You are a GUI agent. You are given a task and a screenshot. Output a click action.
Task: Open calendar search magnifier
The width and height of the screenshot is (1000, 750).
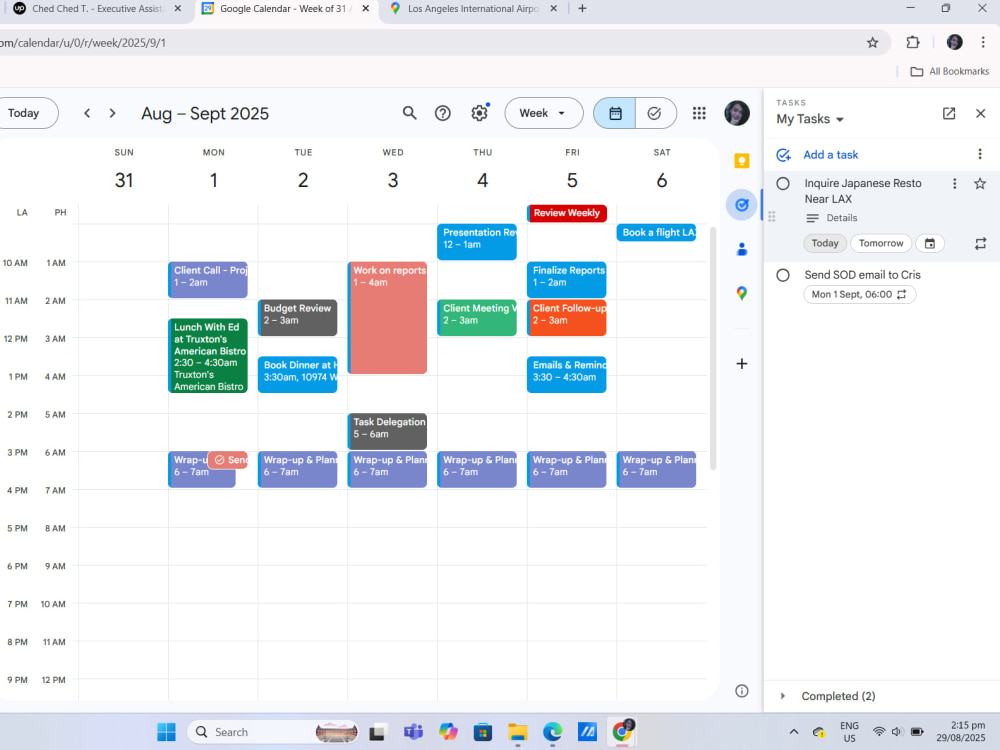(409, 114)
